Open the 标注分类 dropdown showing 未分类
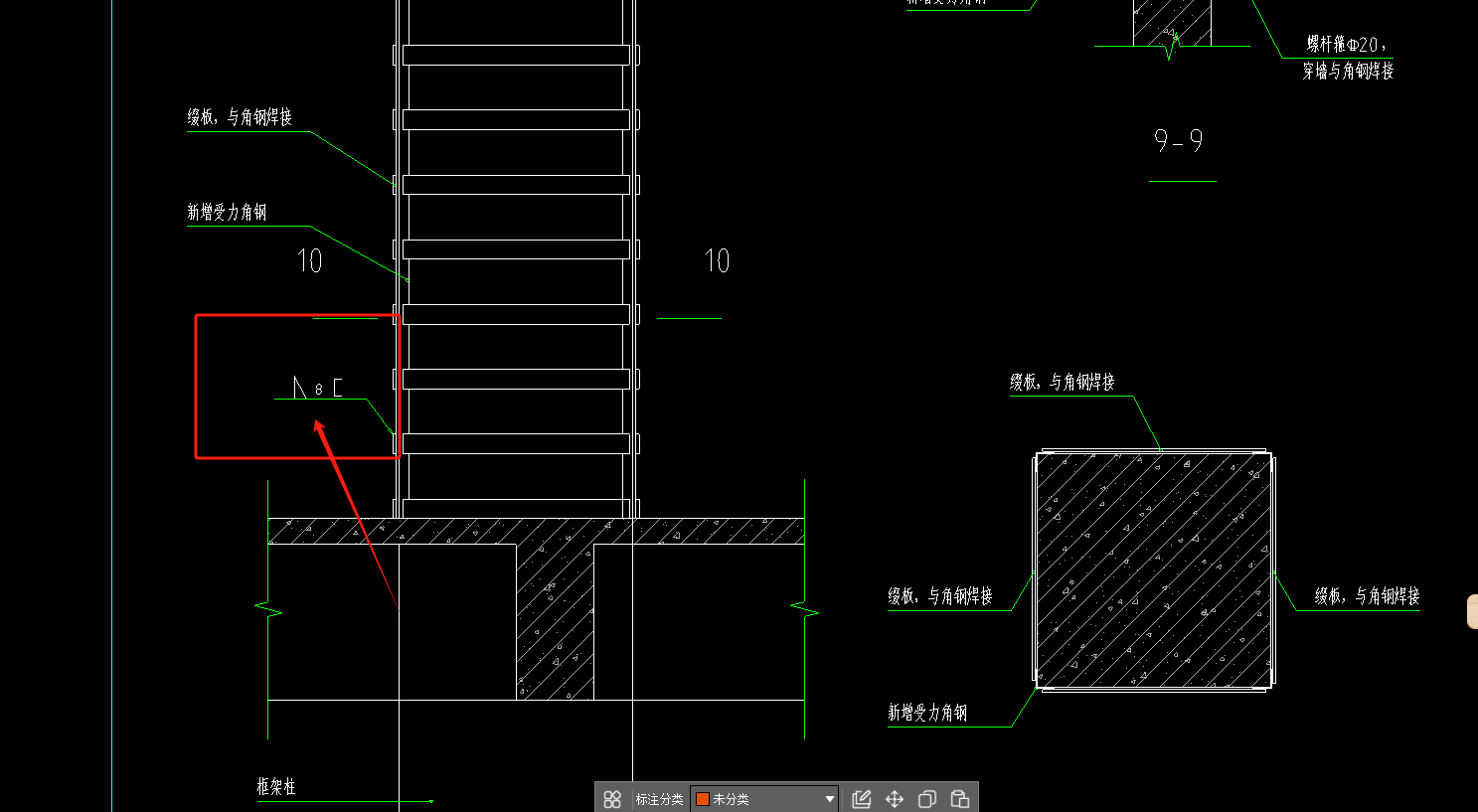1478x812 pixels. pyautogui.click(x=764, y=799)
